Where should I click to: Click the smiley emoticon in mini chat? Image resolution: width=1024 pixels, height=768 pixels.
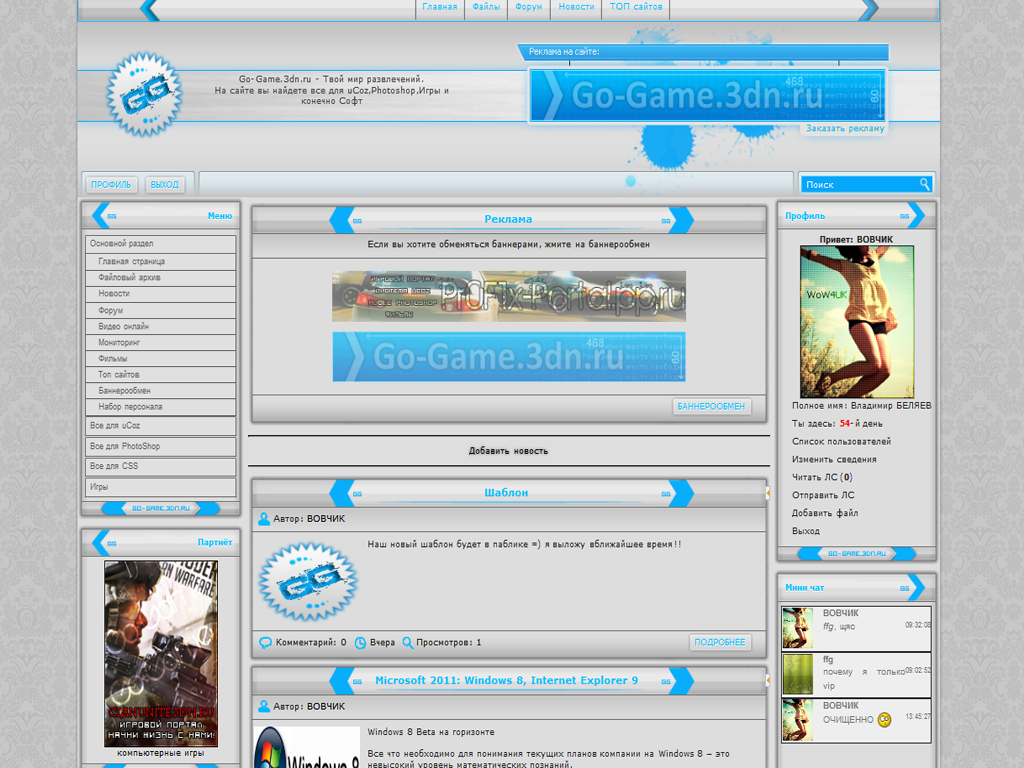pyautogui.click(x=884, y=720)
